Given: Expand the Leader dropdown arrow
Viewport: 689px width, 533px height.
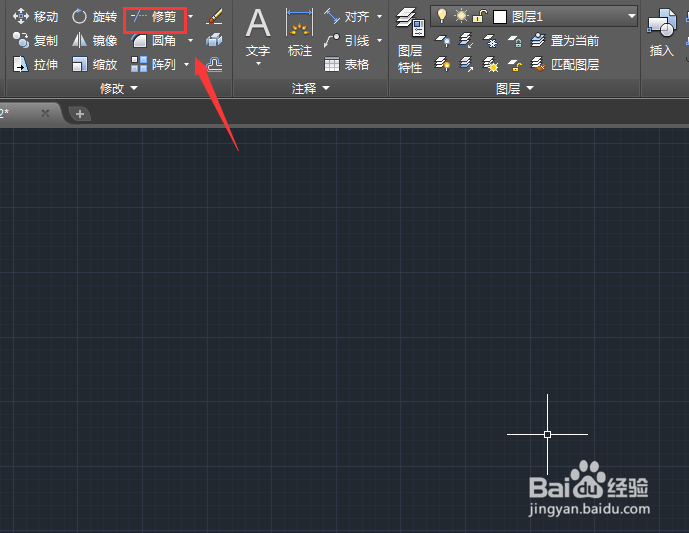Looking at the screenshot, I should [379, 40].
